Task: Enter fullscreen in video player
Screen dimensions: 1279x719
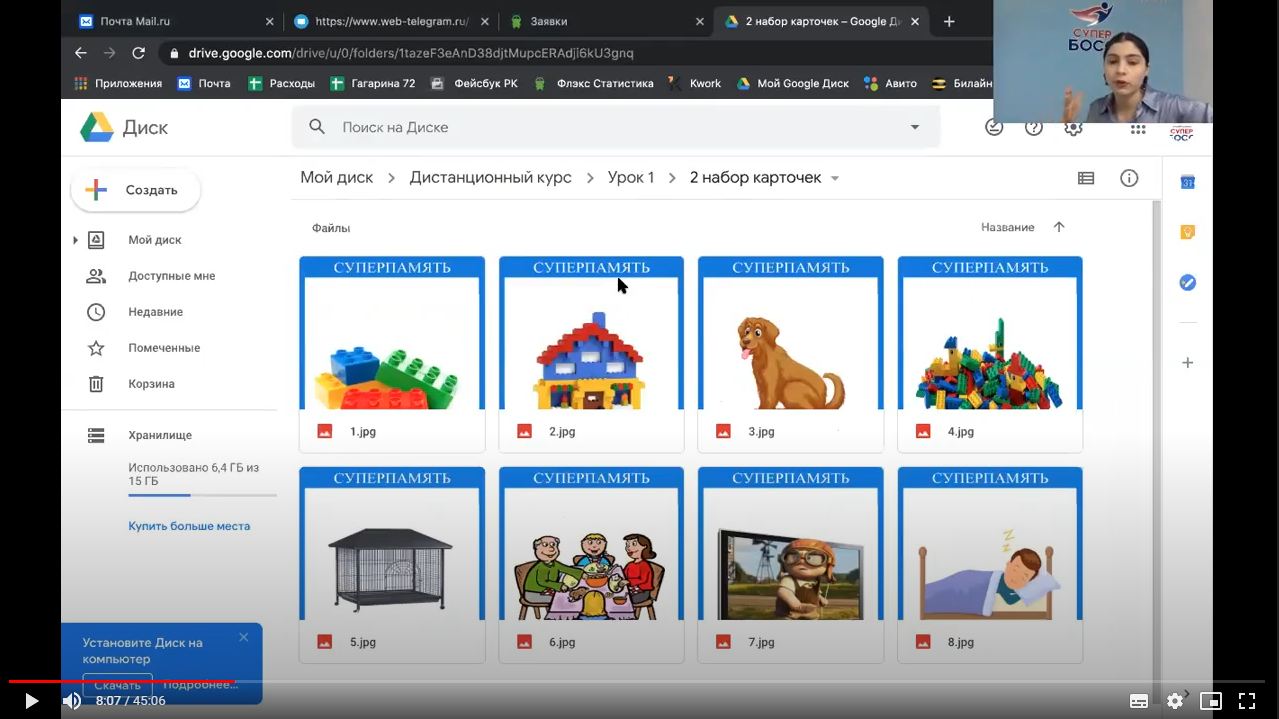Action: click(x=1247, y=701)
